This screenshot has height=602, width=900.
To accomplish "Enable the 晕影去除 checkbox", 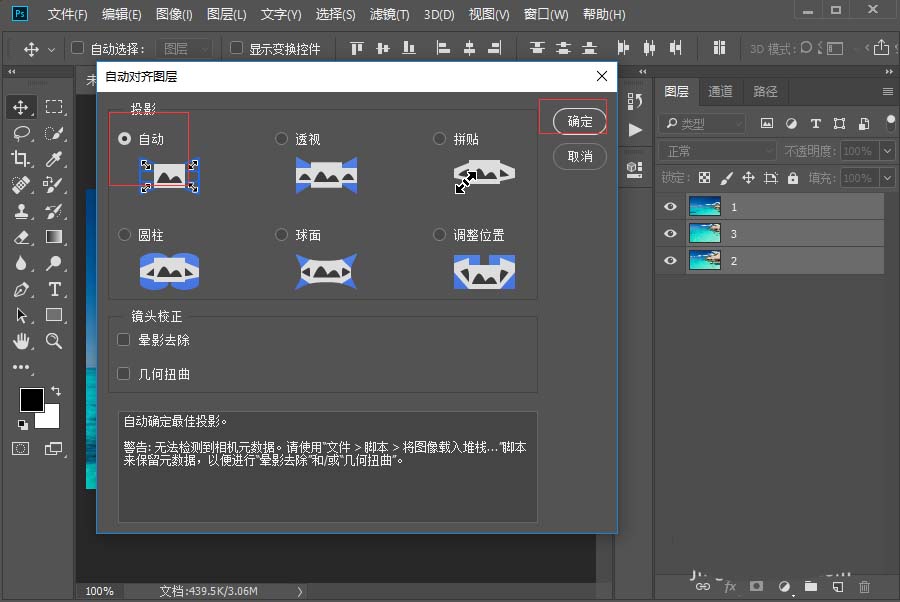I will [x=122, y=339].
